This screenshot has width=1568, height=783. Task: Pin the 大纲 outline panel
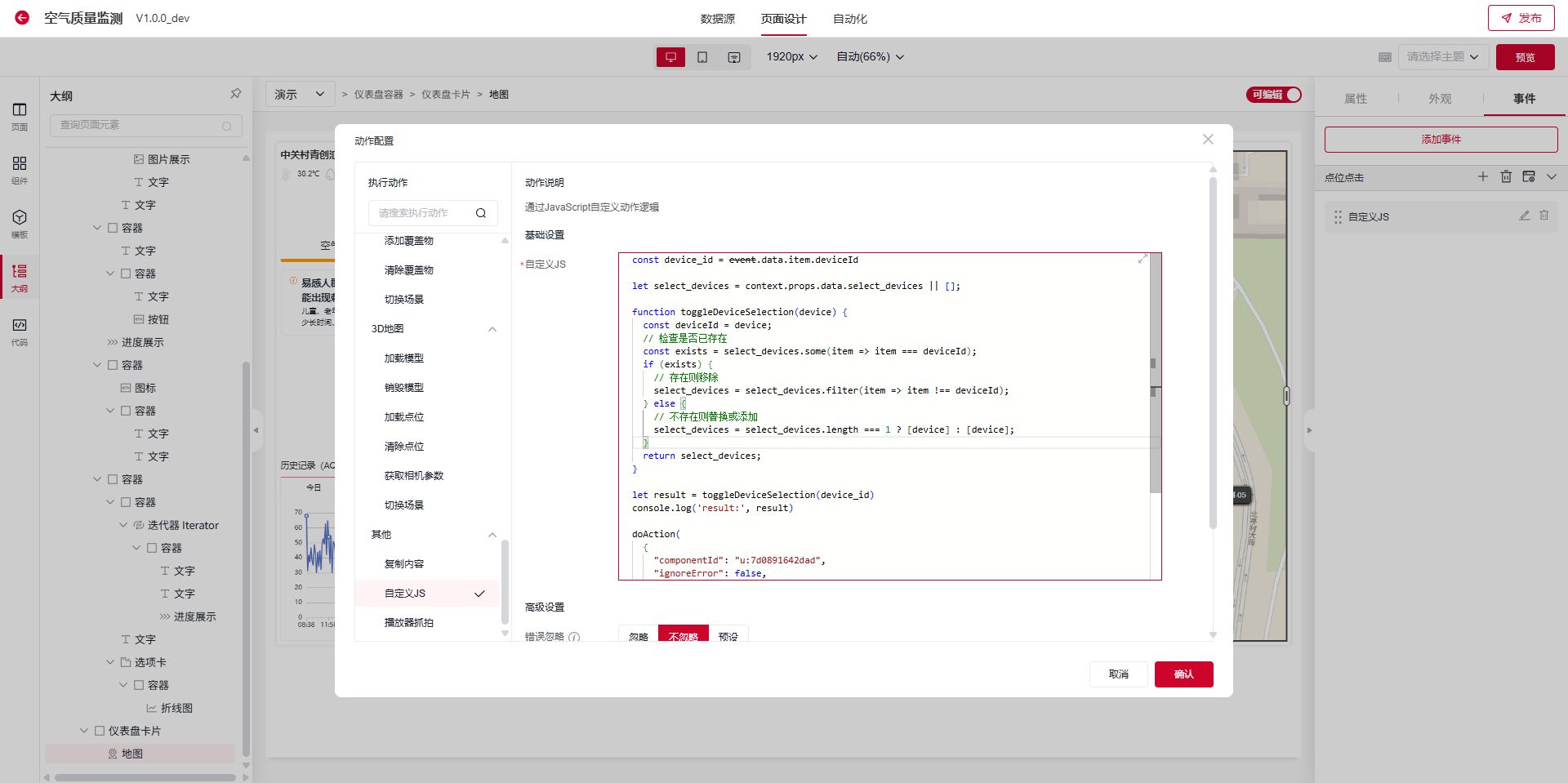[x=235, y=94]
